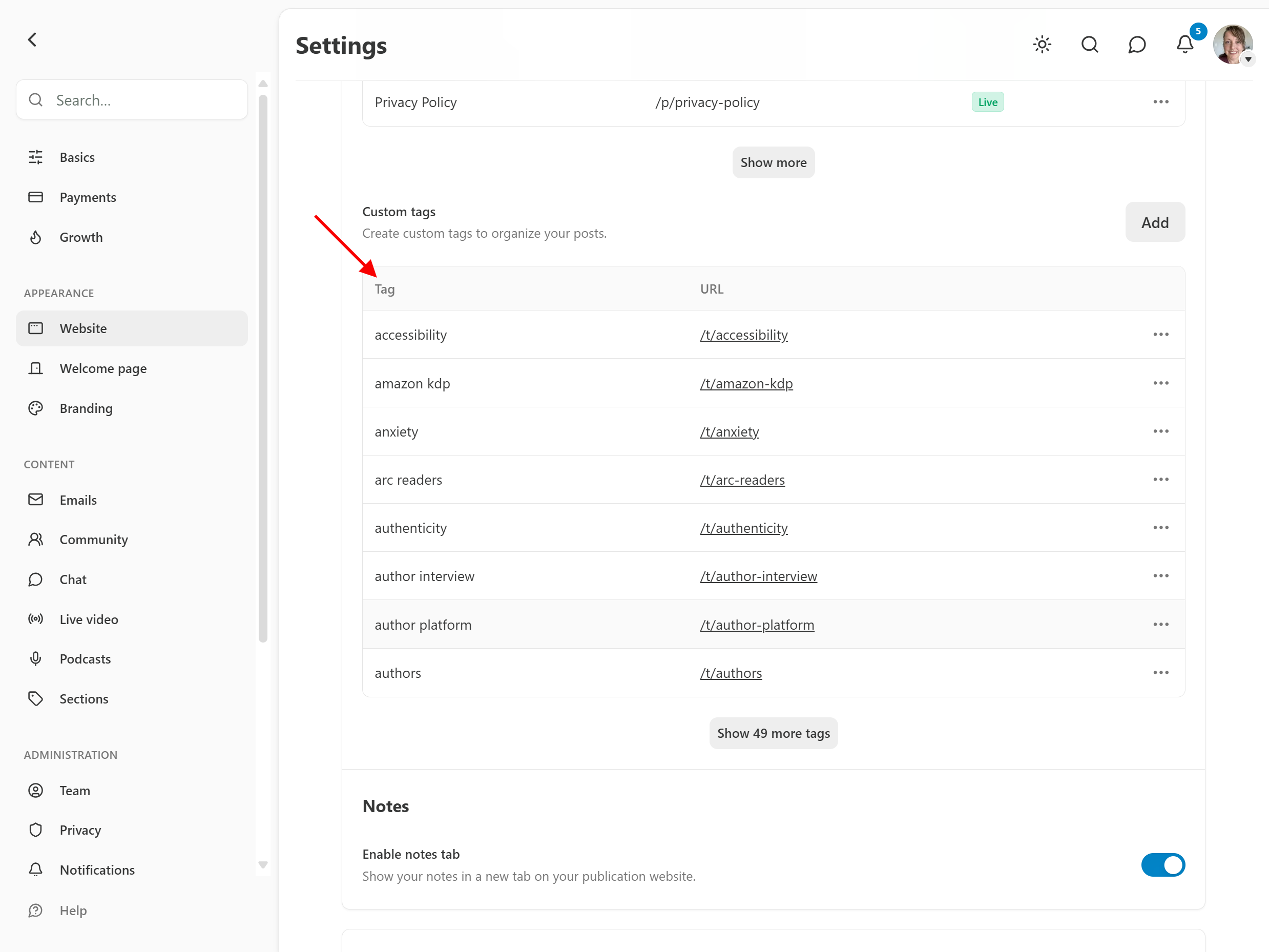Expand Show 49 more tags
1269x952 pixels.
click(773, 733)
